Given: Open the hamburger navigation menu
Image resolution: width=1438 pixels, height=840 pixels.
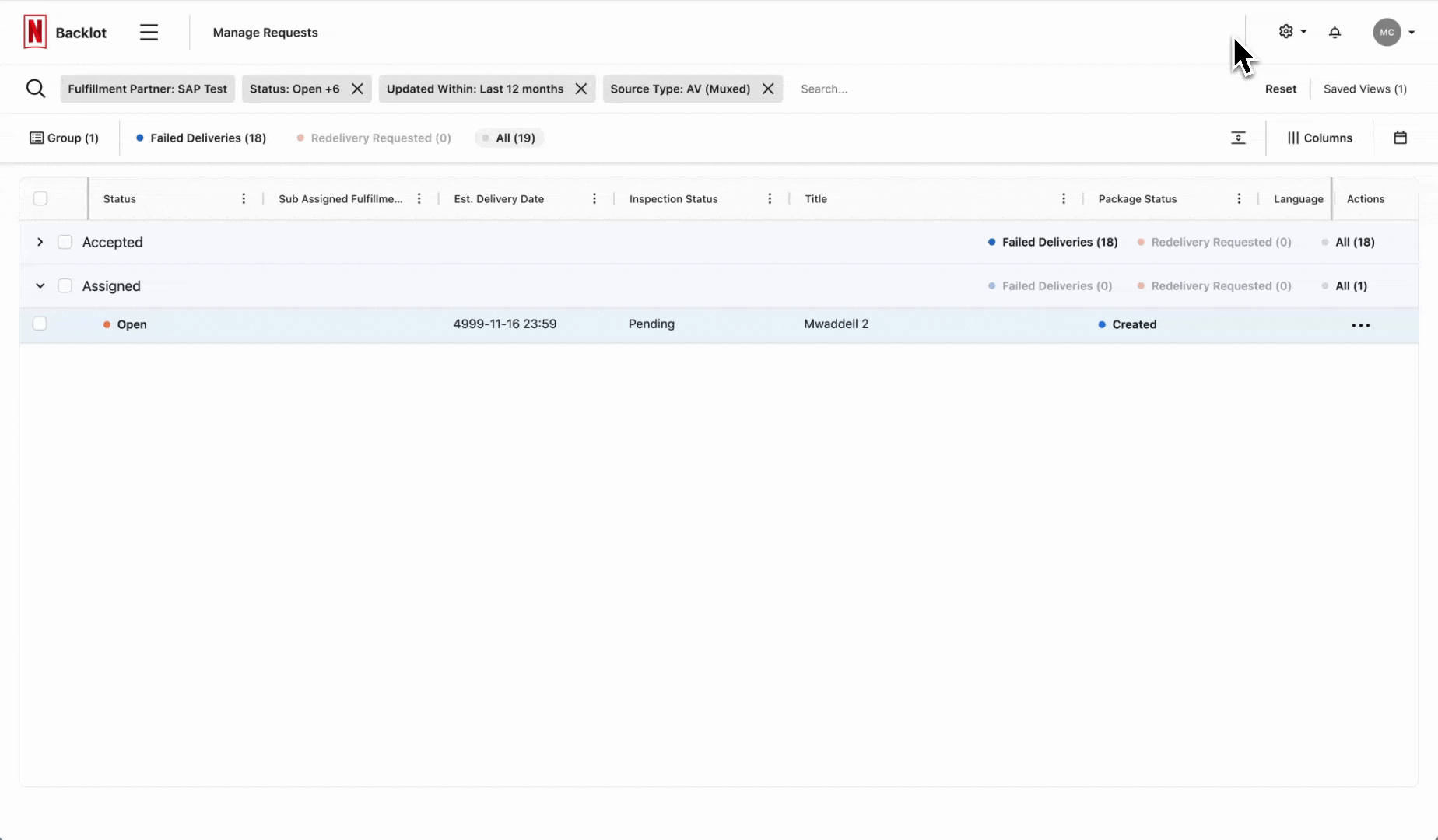Looking at the screenshot, I should coord(149,32).
